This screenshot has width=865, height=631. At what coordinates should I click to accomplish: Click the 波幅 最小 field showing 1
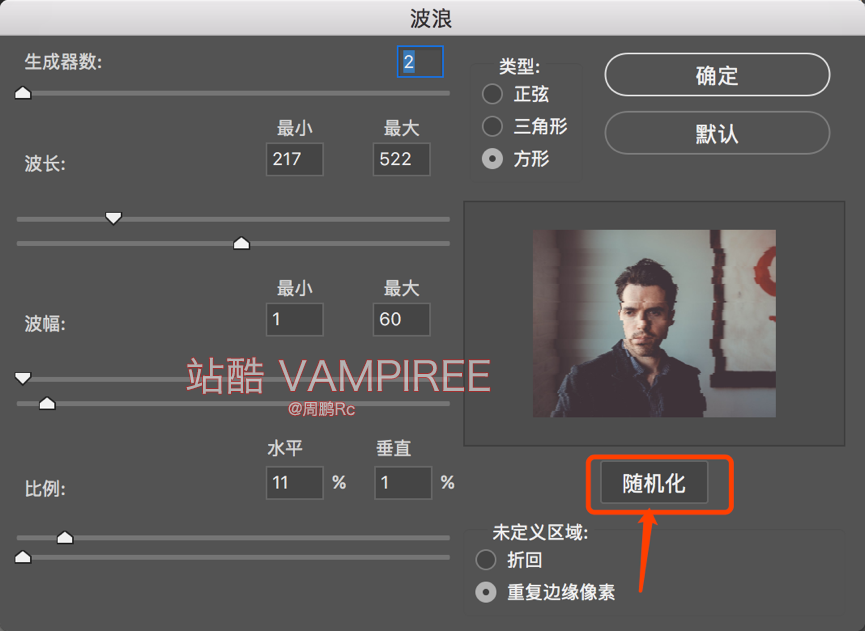point(295,319)
